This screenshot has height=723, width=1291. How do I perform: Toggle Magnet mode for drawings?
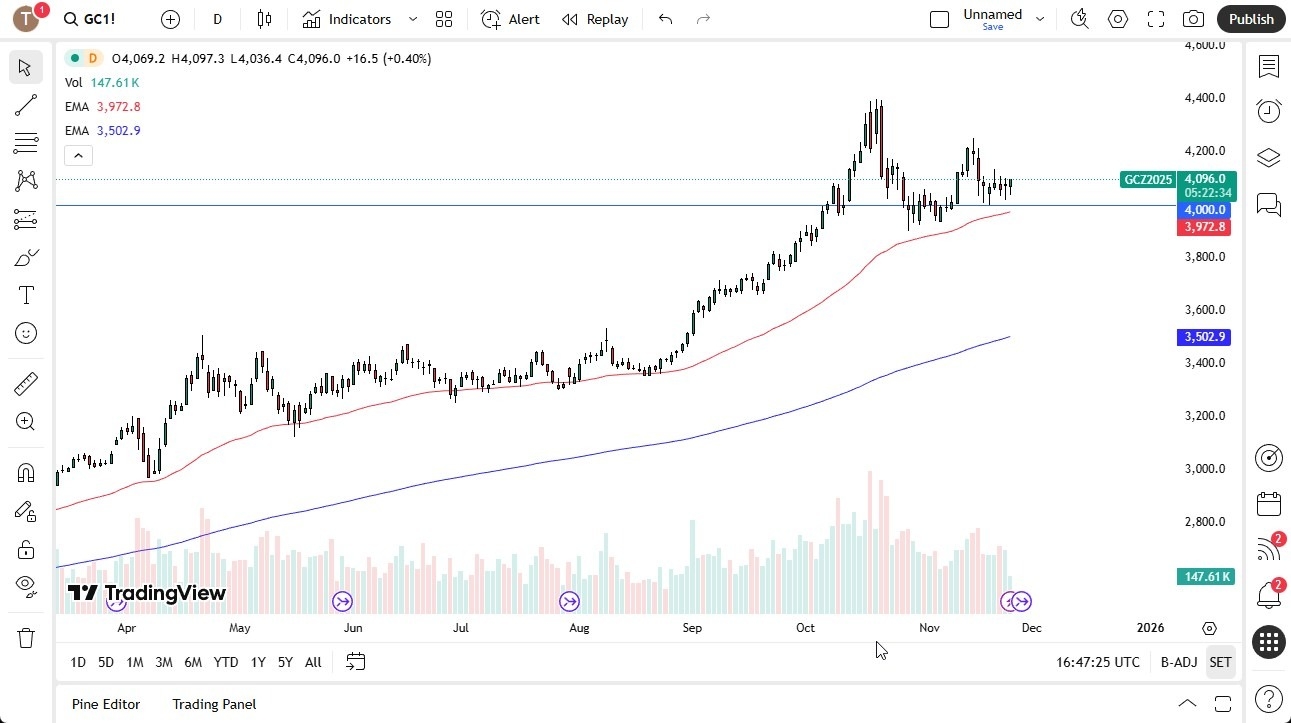pyautogui.click(x=26, y=472)
